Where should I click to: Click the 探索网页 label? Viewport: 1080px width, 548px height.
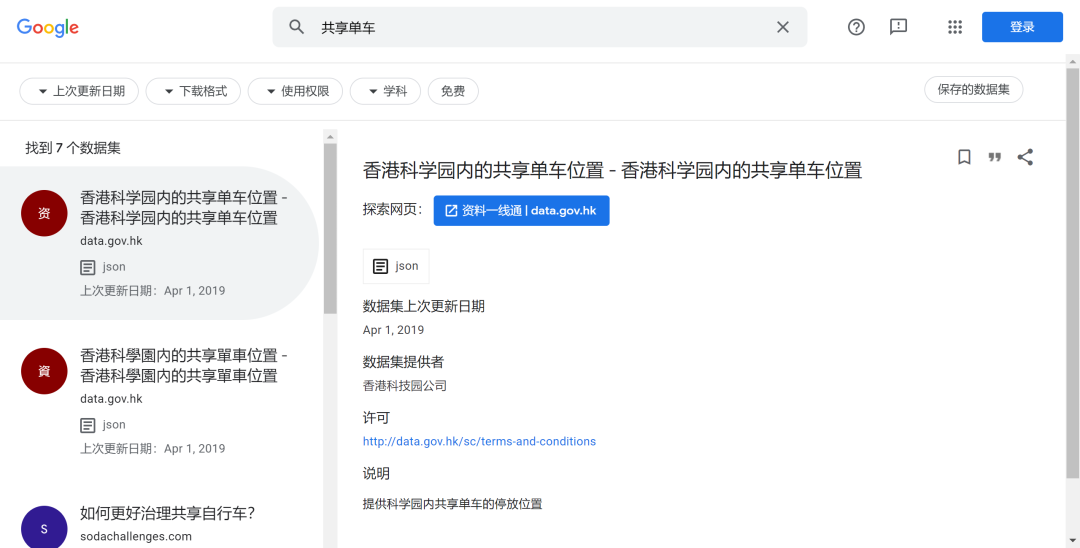point(393,210)
